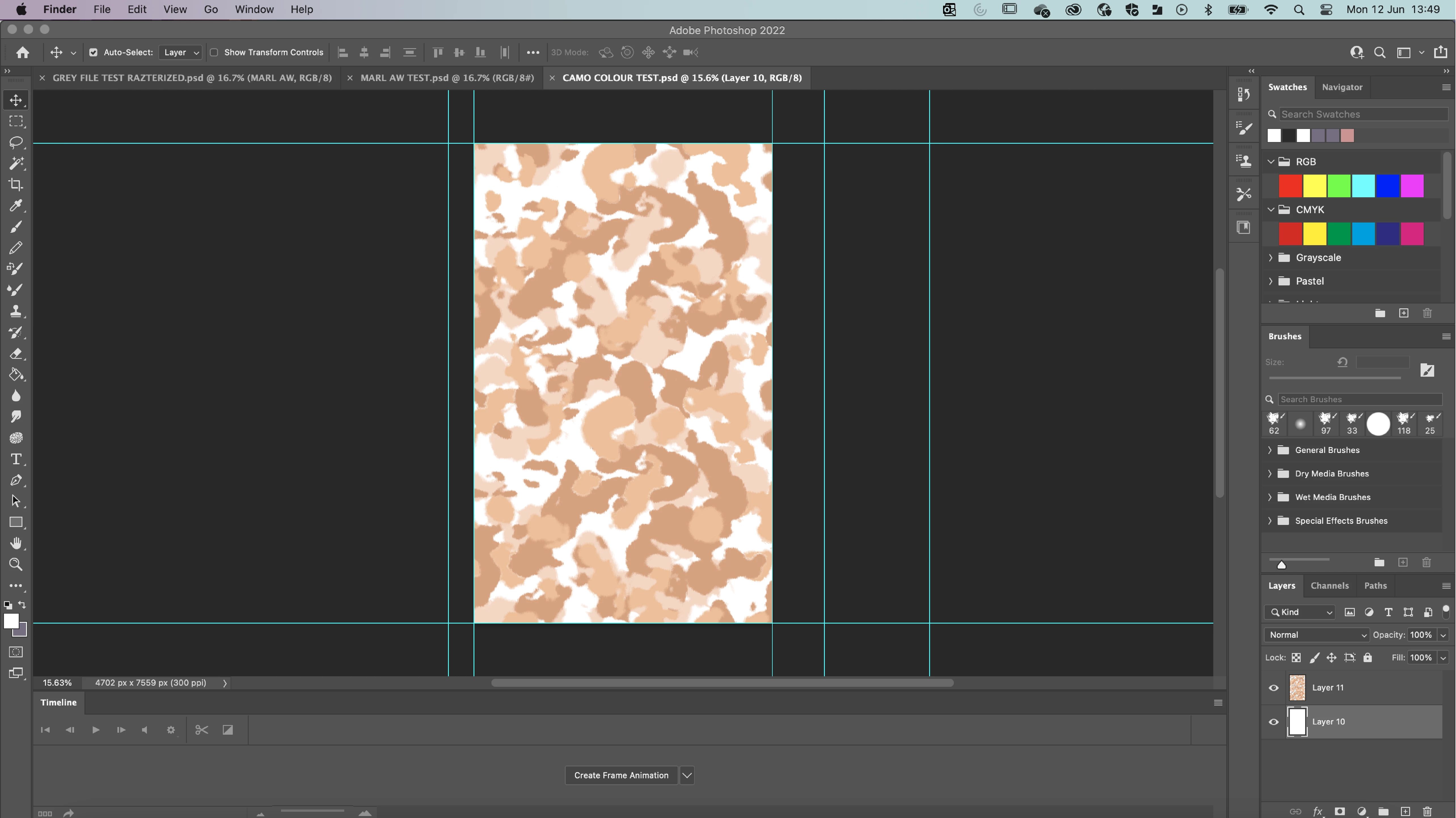Select the Crop tool
Image resolution: width=1456 pixels, height=818 pixels.
click(x=16, y=185)
